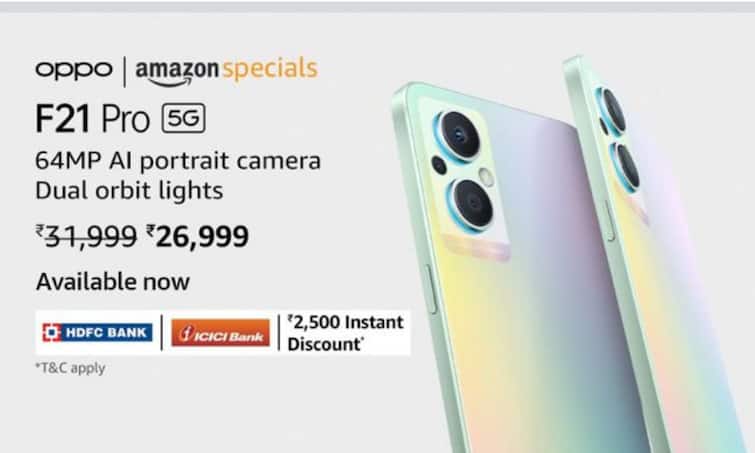Click the round LED flash on phone
The height and width of the screenshot is (453, 755).
486,178
